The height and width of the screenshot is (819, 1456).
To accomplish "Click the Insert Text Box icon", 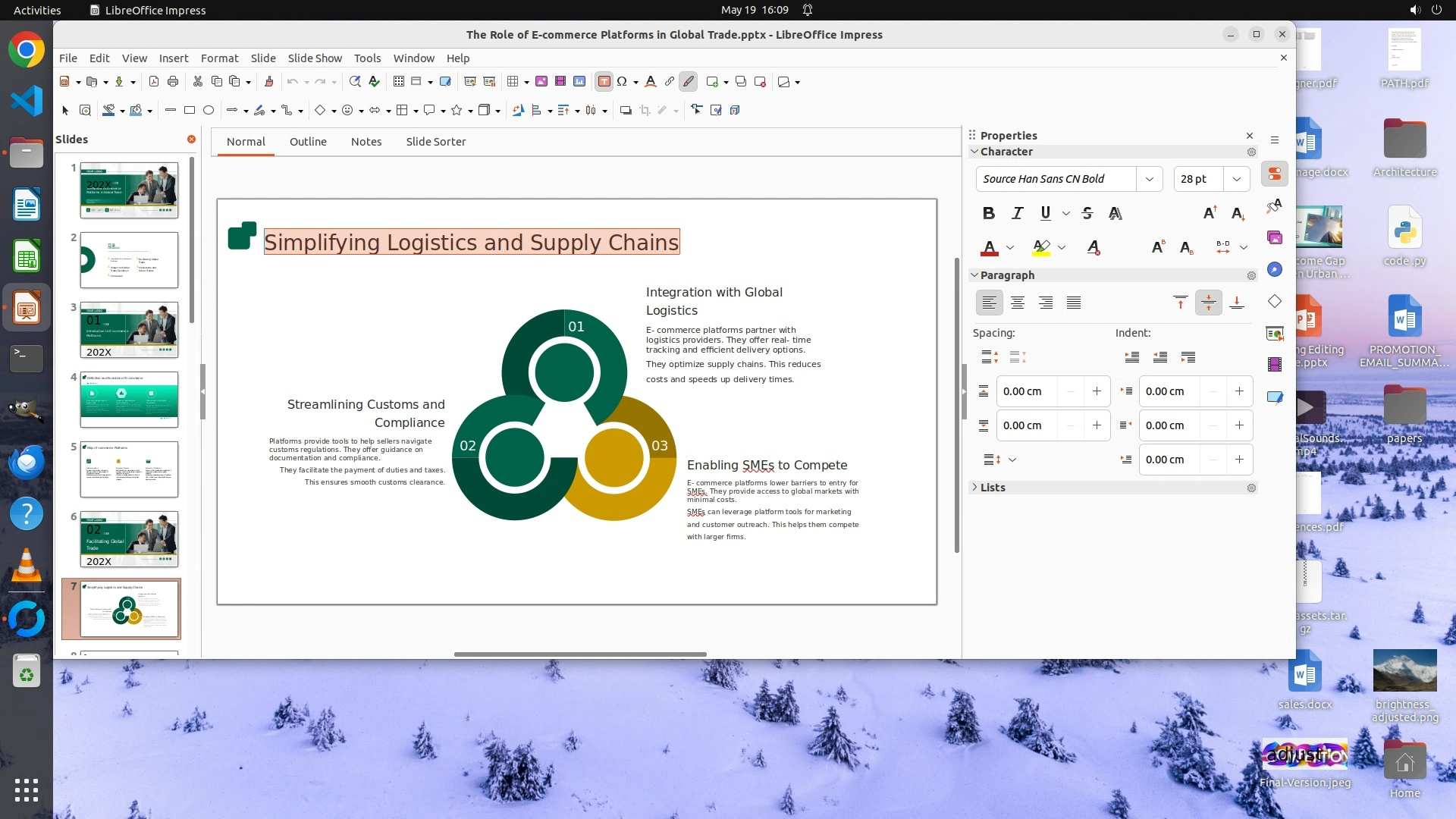I will point(604,82).
